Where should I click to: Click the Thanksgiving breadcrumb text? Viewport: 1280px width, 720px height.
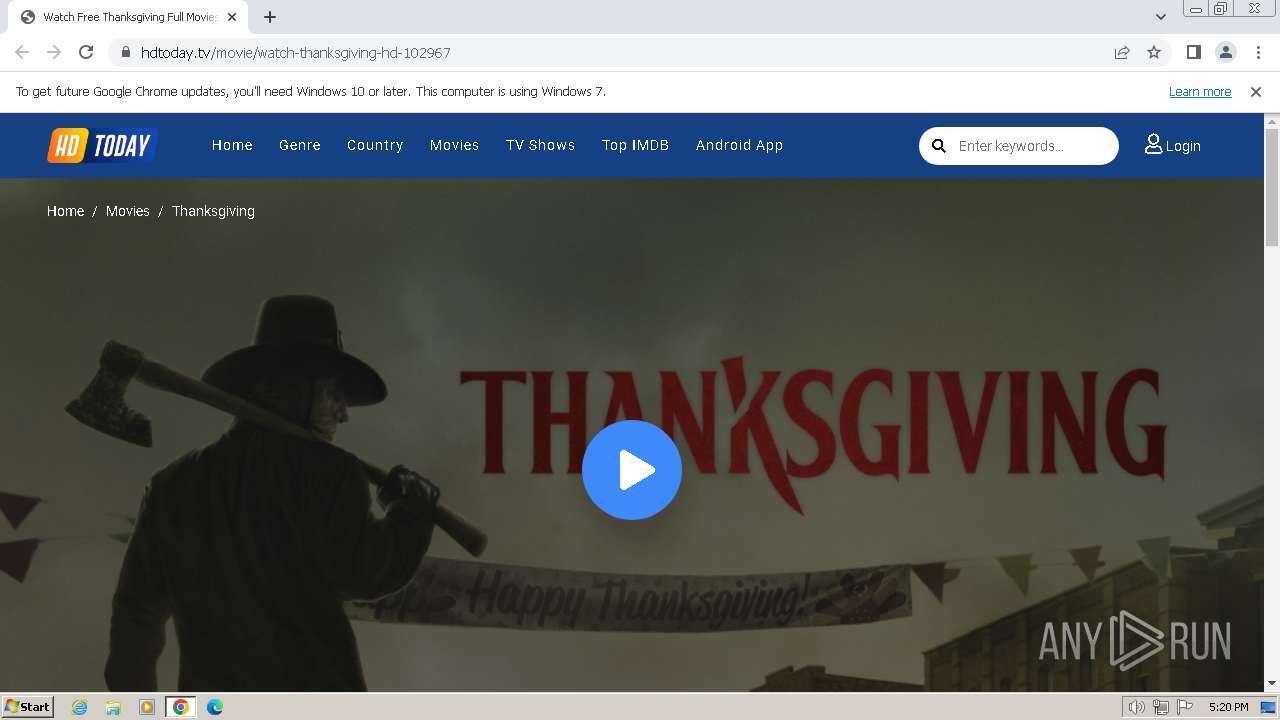coord(213,211)
